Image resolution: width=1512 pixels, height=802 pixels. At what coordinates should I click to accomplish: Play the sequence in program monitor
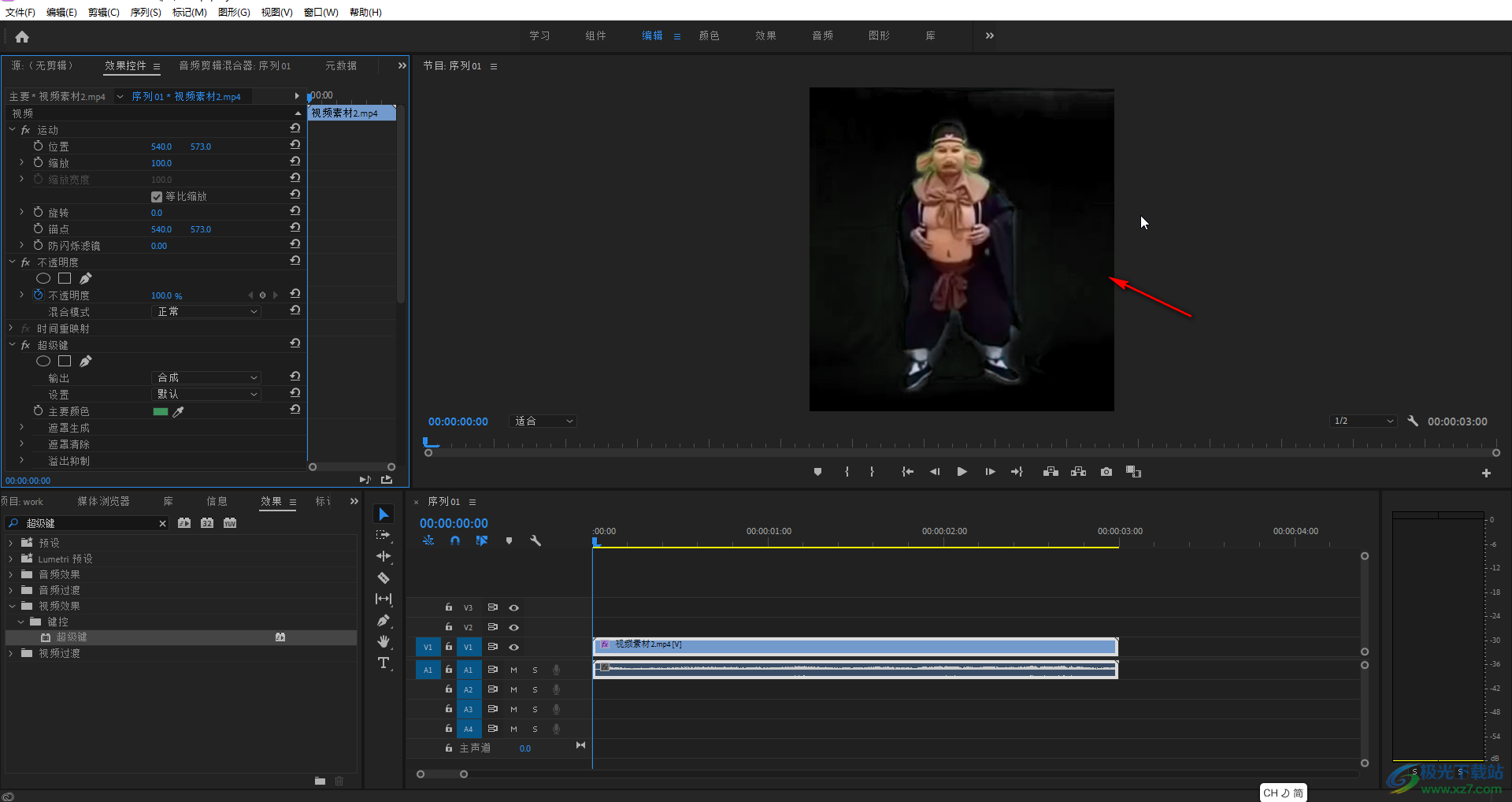click(x=962, y=472)
